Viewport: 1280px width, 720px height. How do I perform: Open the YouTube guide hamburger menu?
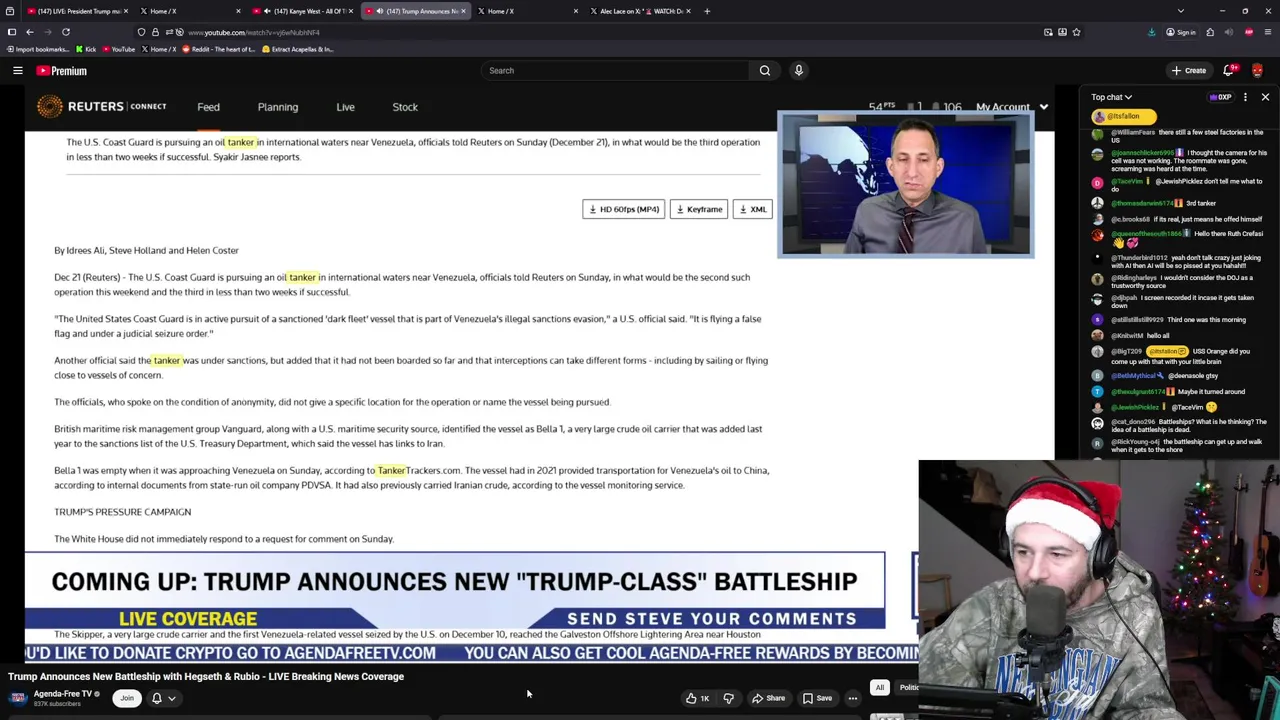pos(18,70)
